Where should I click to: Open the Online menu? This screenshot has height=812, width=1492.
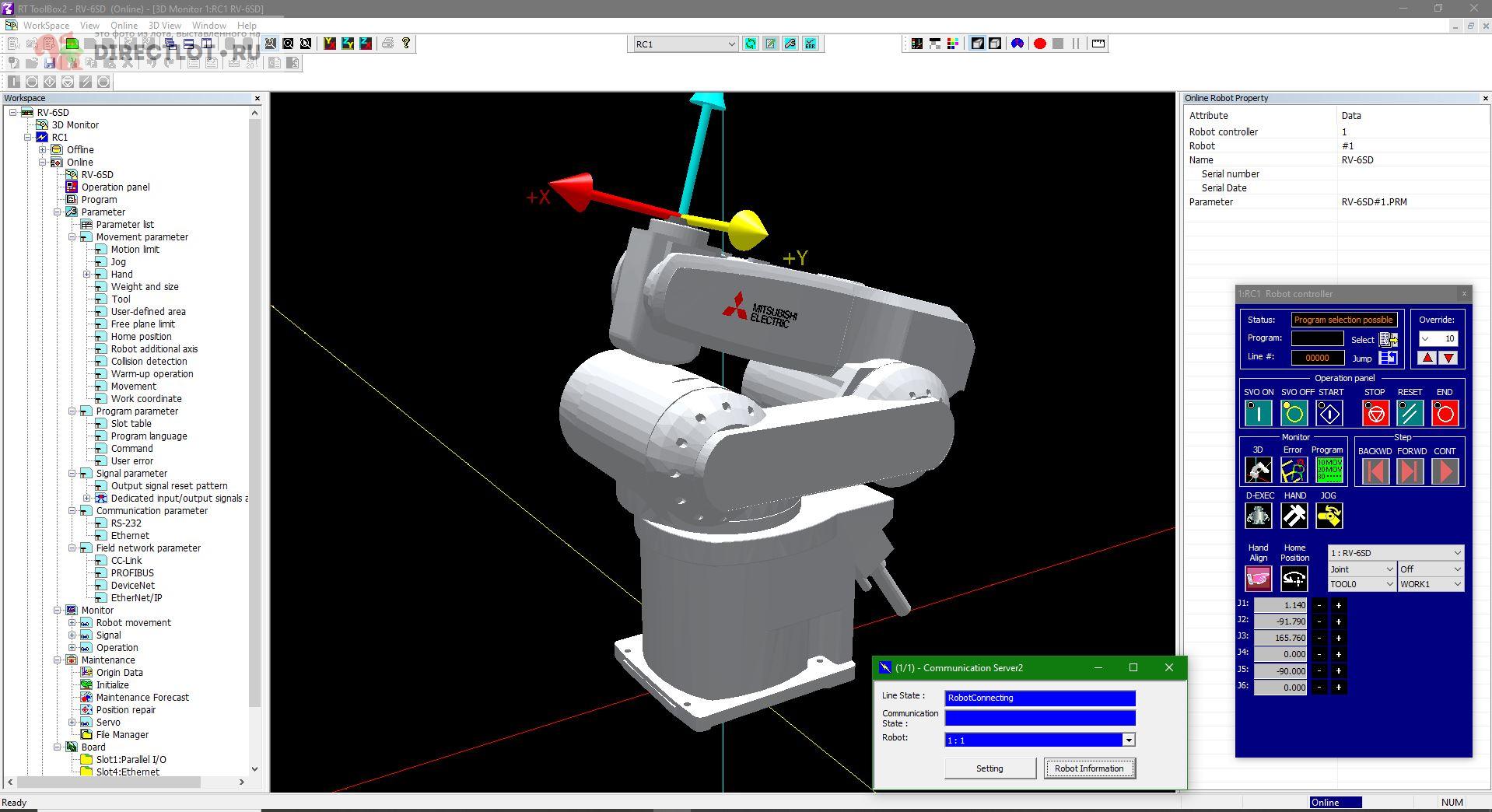(124, 26)
